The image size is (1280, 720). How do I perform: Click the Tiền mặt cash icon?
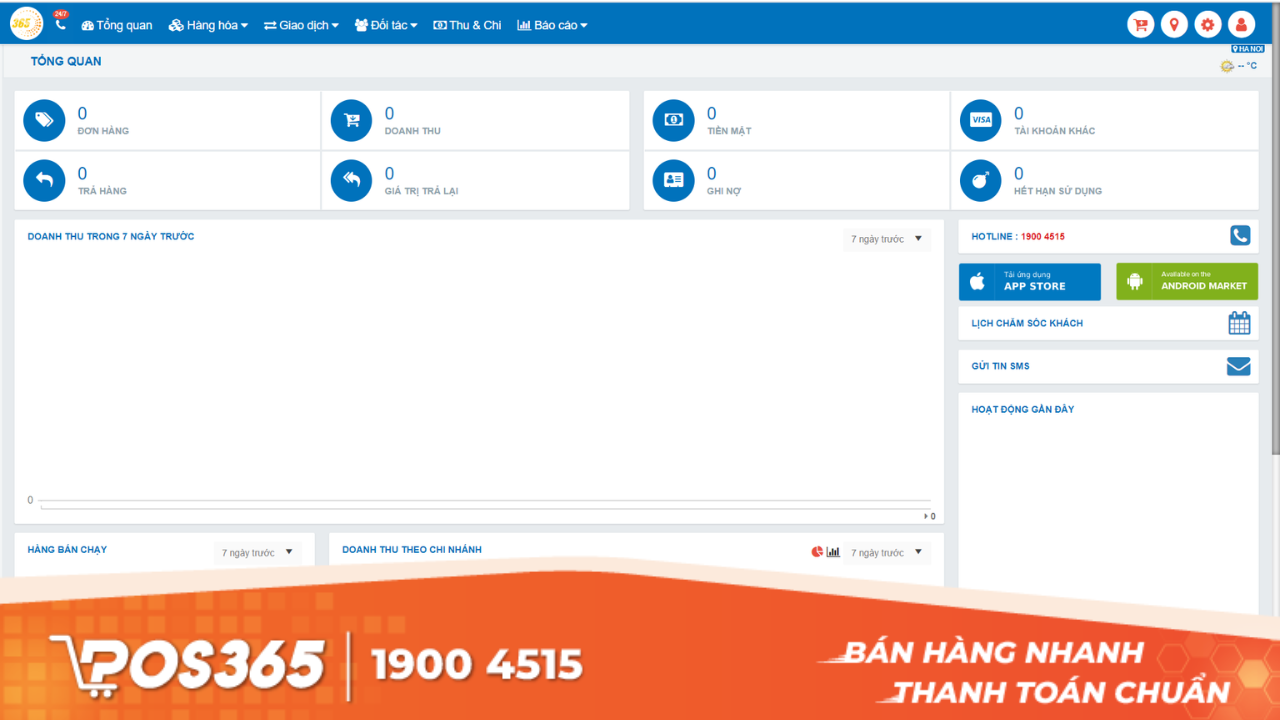click(673, 120)
